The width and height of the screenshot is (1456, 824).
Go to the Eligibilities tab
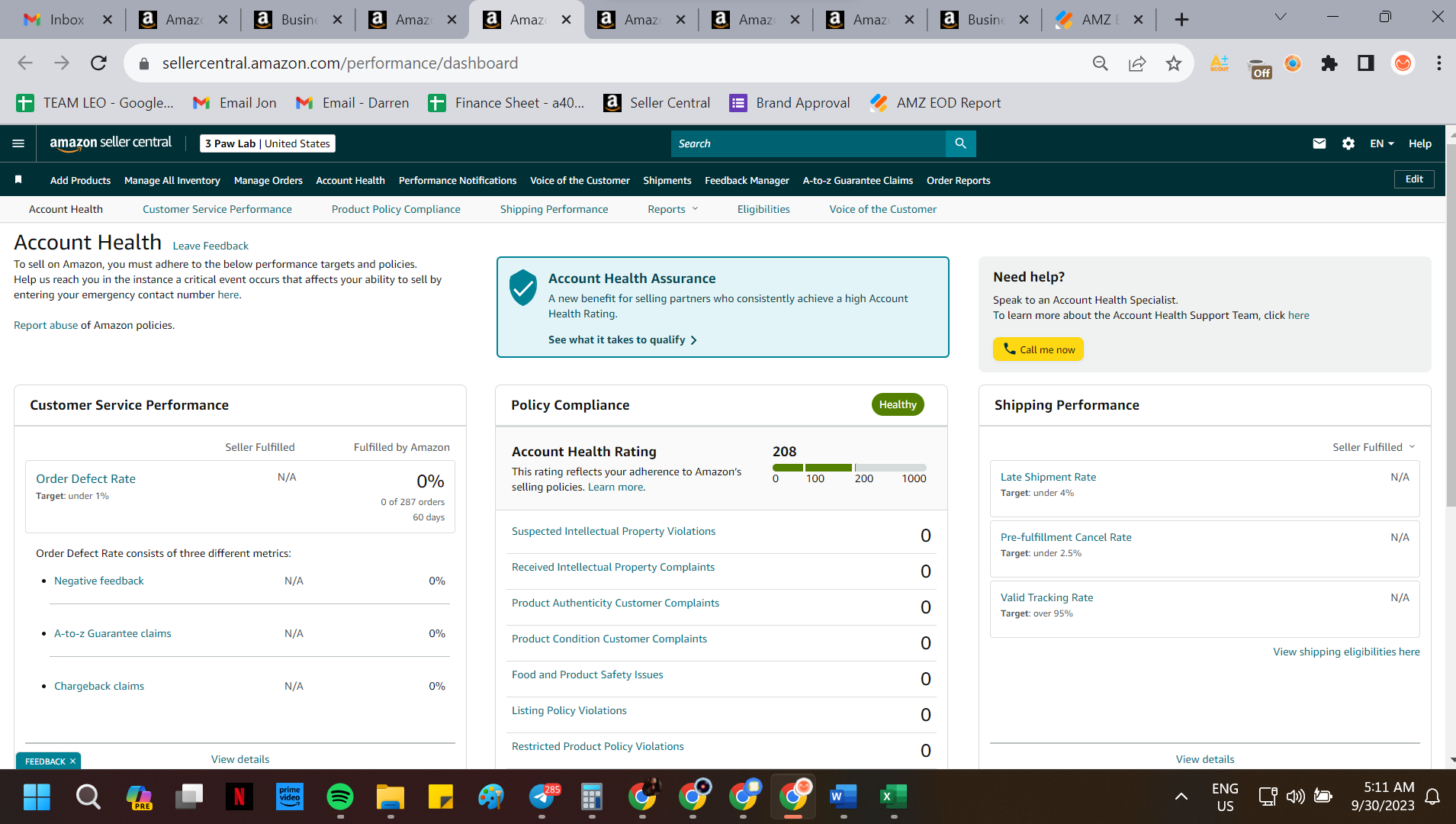763,209
